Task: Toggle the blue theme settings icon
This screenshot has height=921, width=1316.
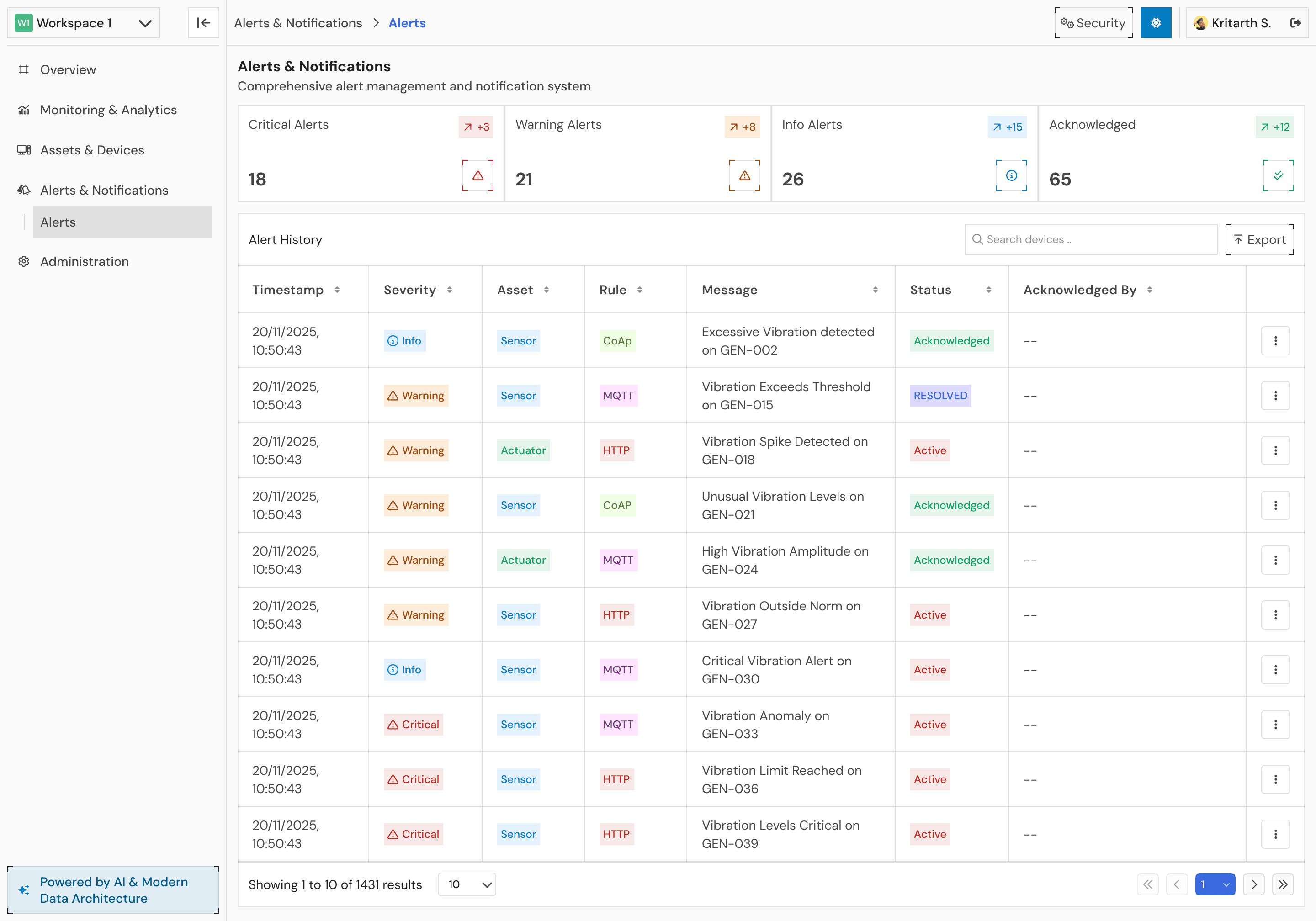Action: point(1156,23)
